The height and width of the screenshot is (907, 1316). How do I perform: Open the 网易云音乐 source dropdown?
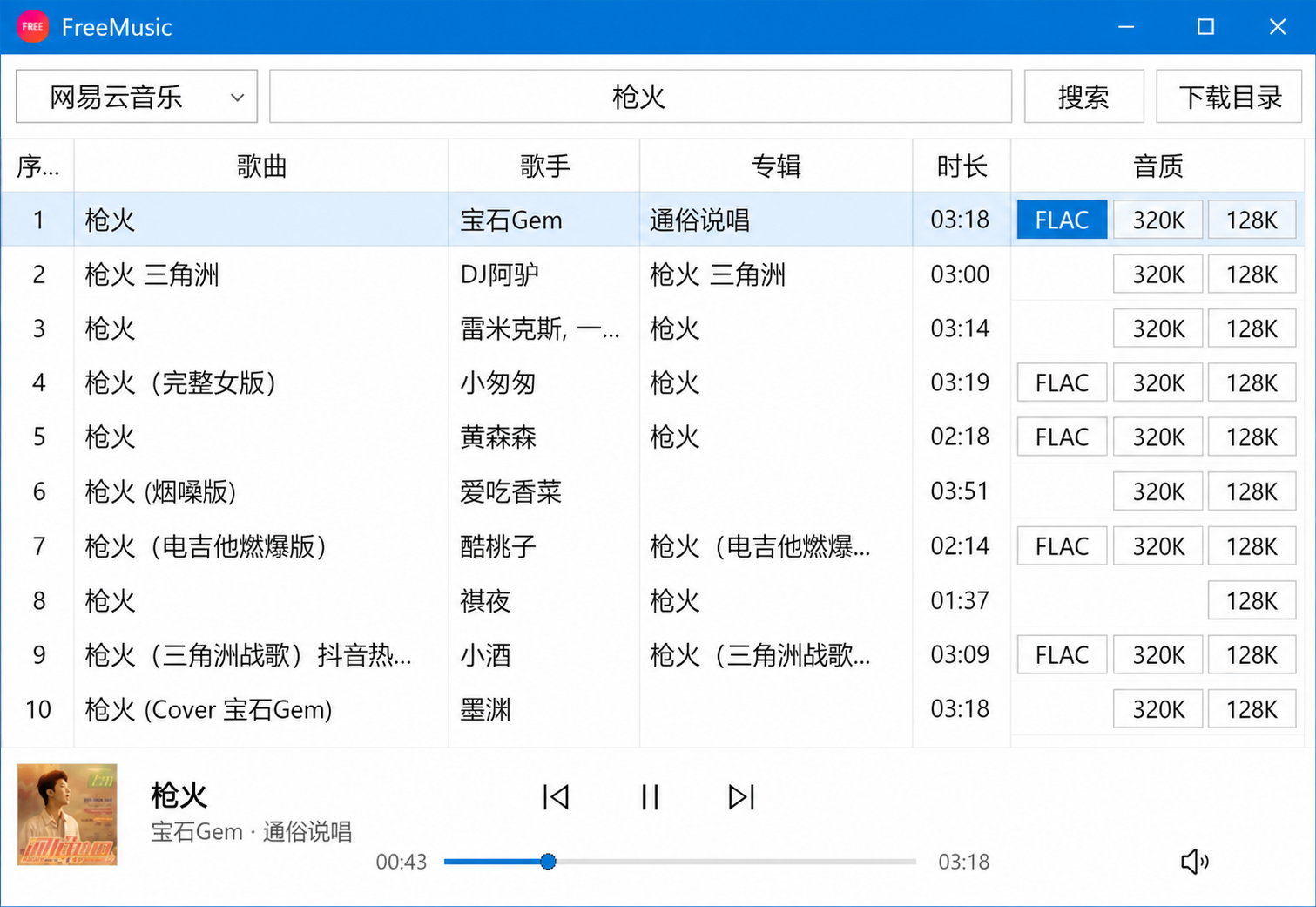[137, 97]
